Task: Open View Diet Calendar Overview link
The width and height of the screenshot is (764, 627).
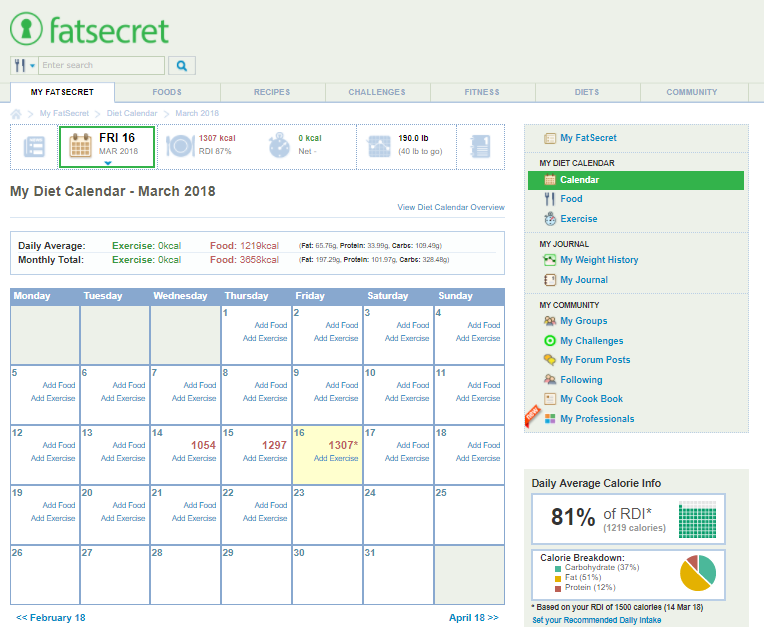Action: [451, 207]
